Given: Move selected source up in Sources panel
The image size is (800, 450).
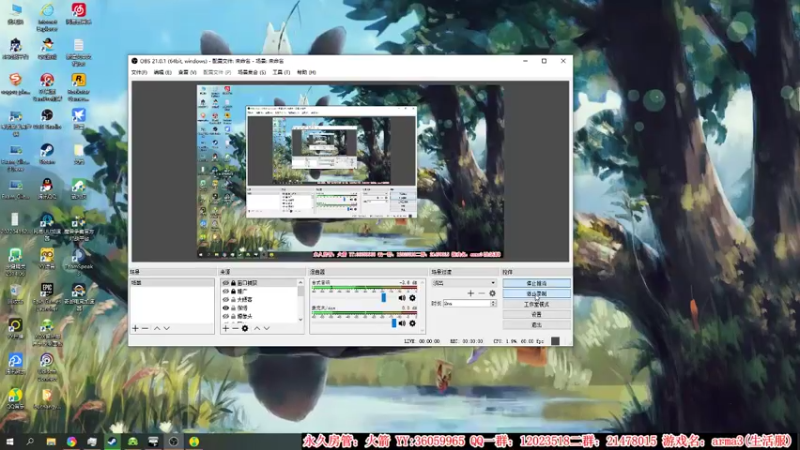Looking at the screenshot, I should pyautogui.click(x=257, y=328).
